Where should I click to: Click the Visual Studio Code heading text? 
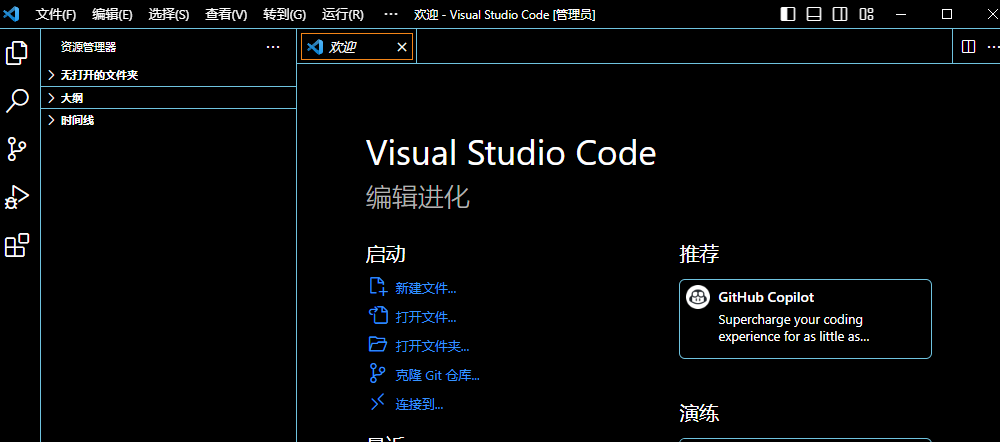tap(511, 153)
